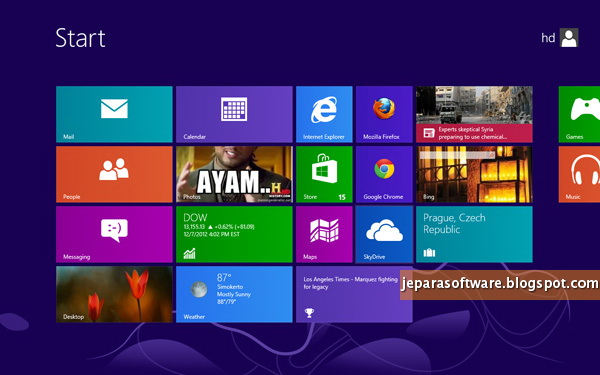Viewport: 600px width, 375px height.
Task: Open the Weather tile for Simokerto
Action: (x=234, y=294)
